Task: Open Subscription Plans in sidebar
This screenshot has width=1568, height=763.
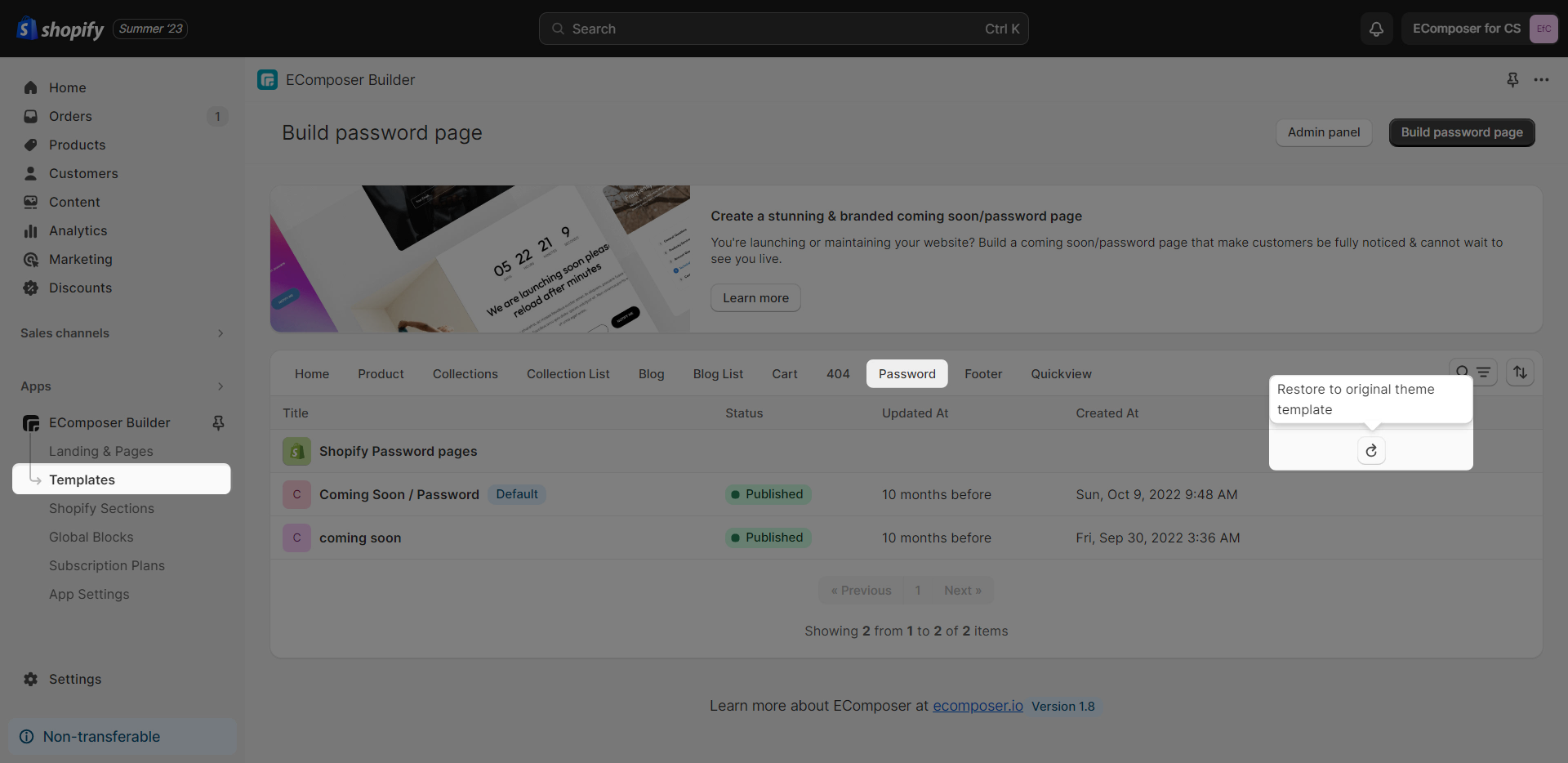Action: coord(107,565)
